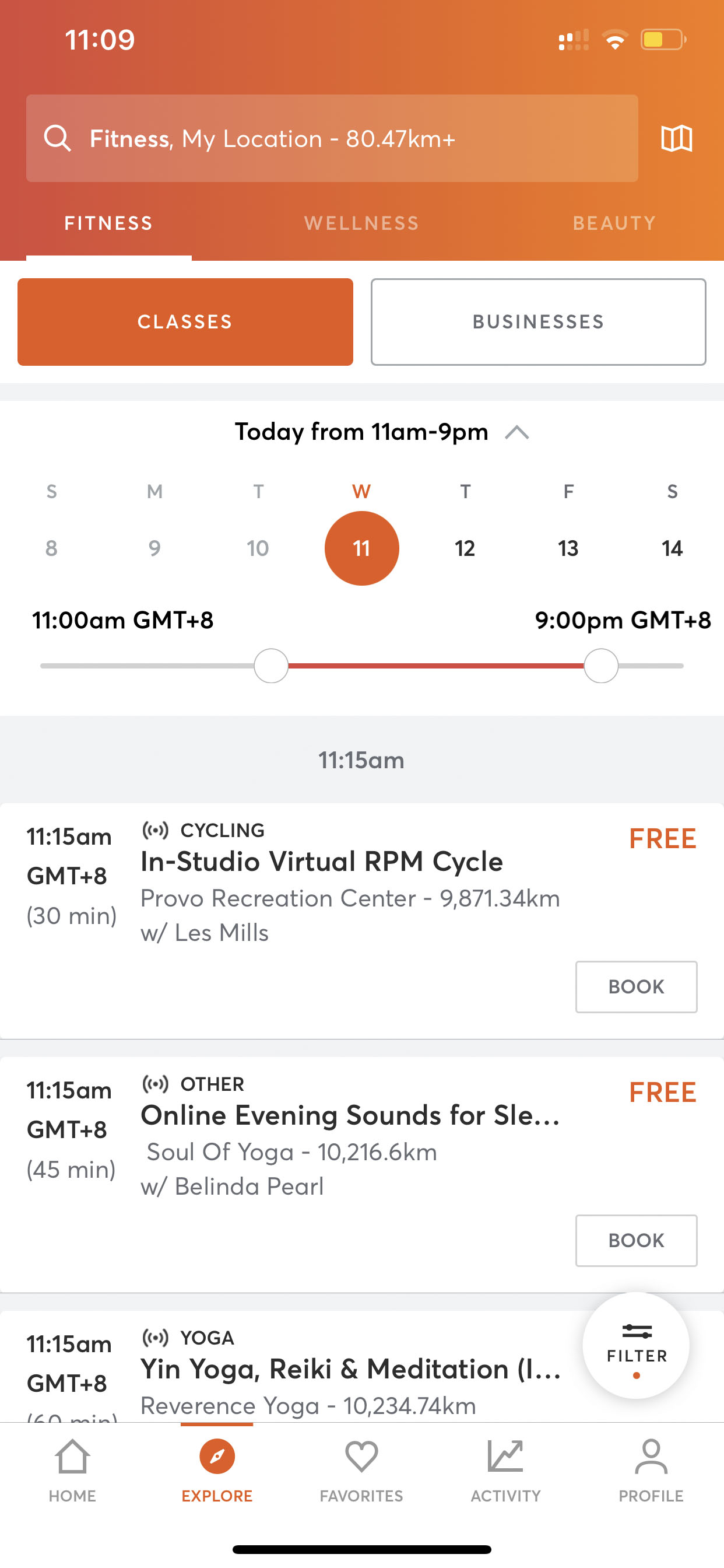Select Thursday 12 in the calendar

click(465, 548)
